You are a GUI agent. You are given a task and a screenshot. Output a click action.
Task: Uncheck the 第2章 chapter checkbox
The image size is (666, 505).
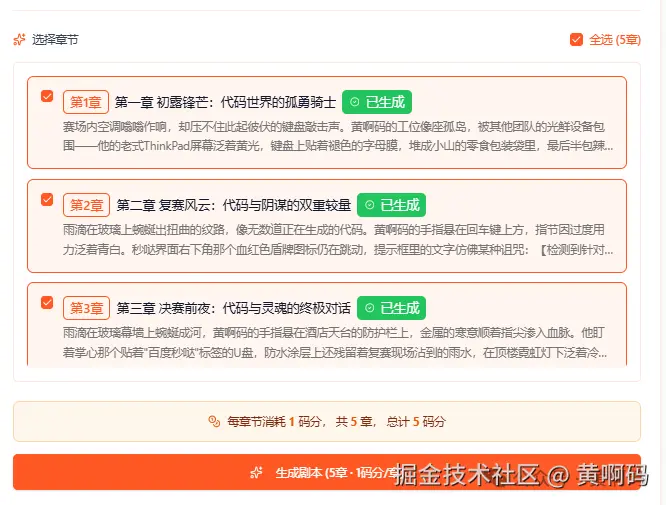[47, 199]
